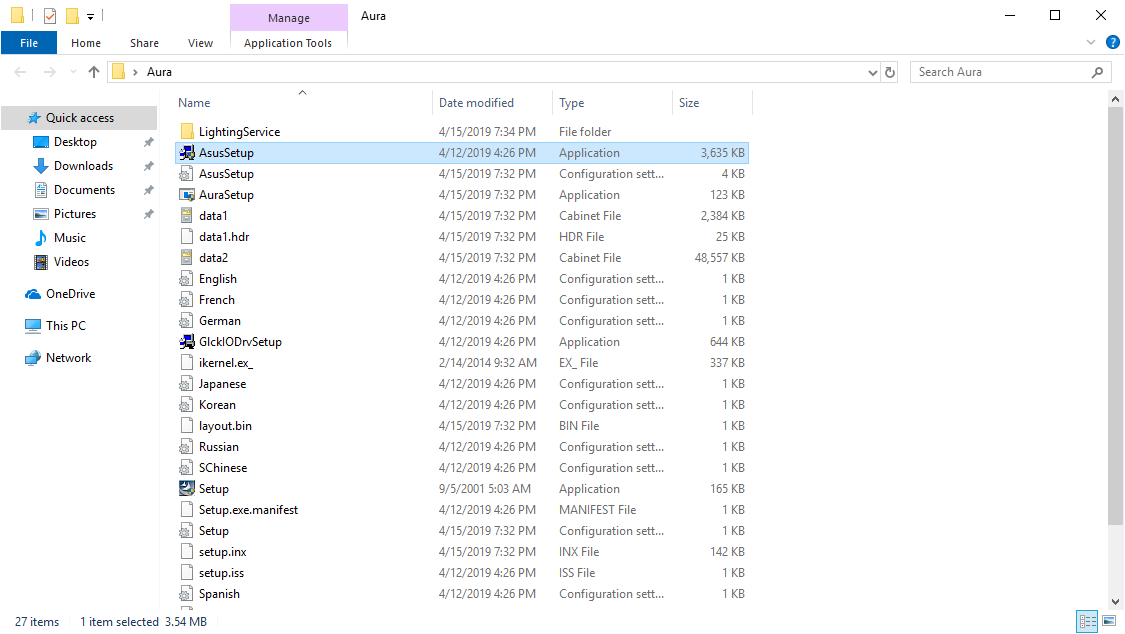Click the data2 cabinet file icon
Screen dimensions: 1125x634
[187, 258]
